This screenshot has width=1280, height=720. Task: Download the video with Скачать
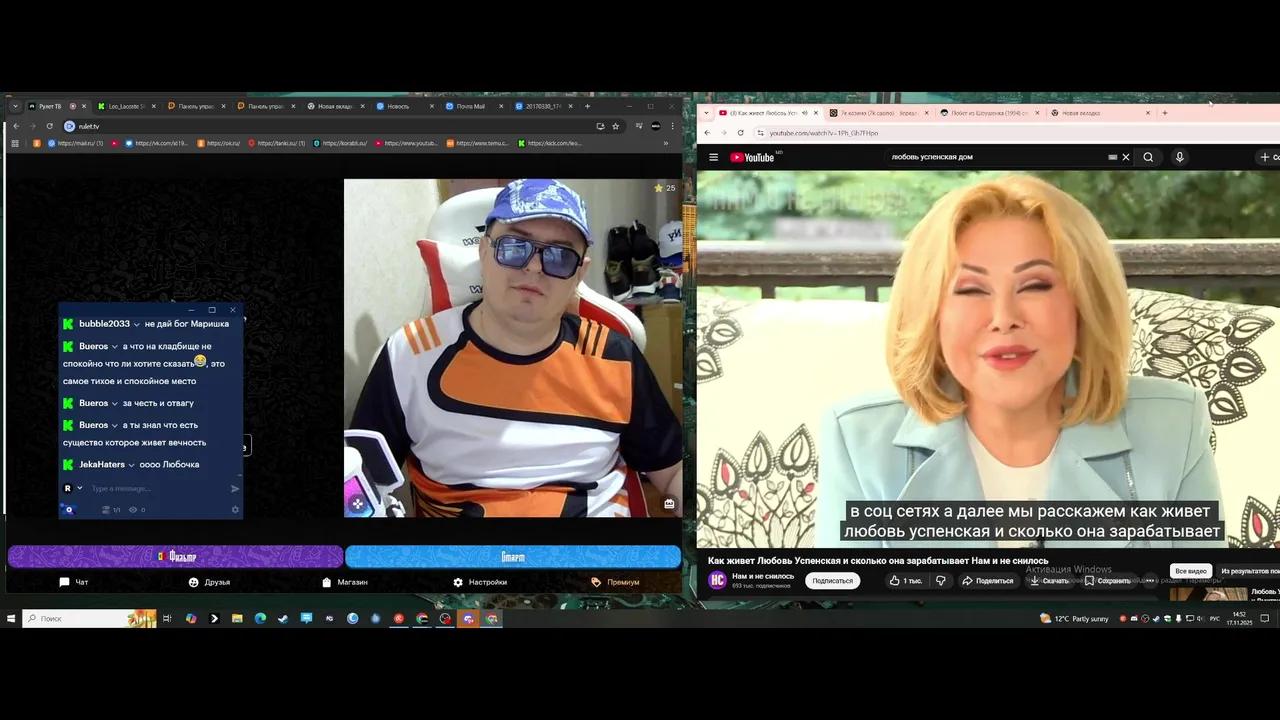coord(1049,581)
